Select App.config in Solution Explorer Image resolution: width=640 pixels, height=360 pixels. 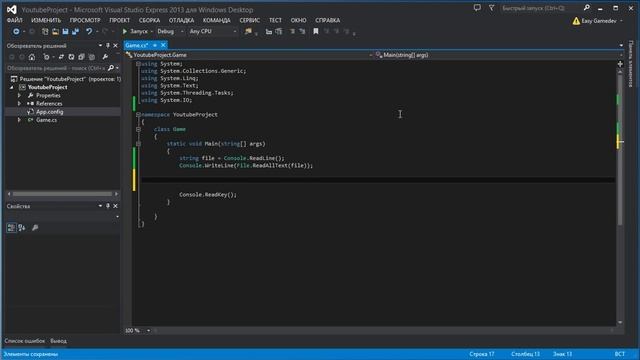(x=49, y=112)
